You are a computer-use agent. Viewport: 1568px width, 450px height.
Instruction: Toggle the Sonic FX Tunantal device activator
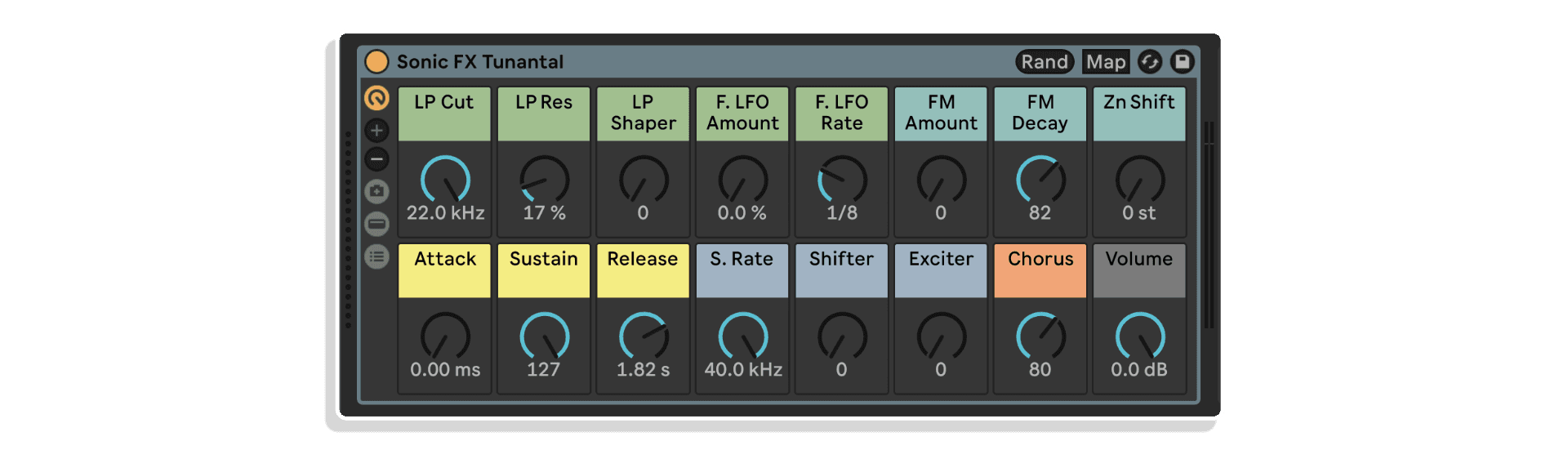pos(376,61)
